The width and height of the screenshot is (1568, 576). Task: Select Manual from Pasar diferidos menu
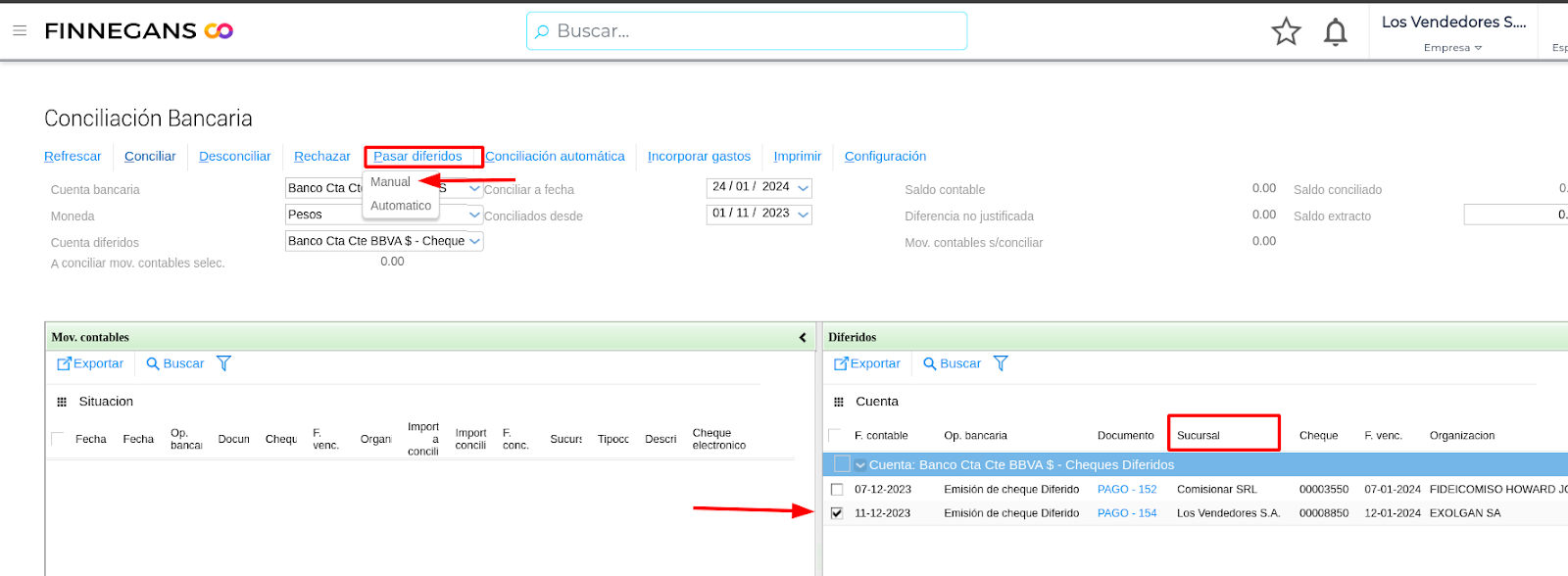pos(390,182)
